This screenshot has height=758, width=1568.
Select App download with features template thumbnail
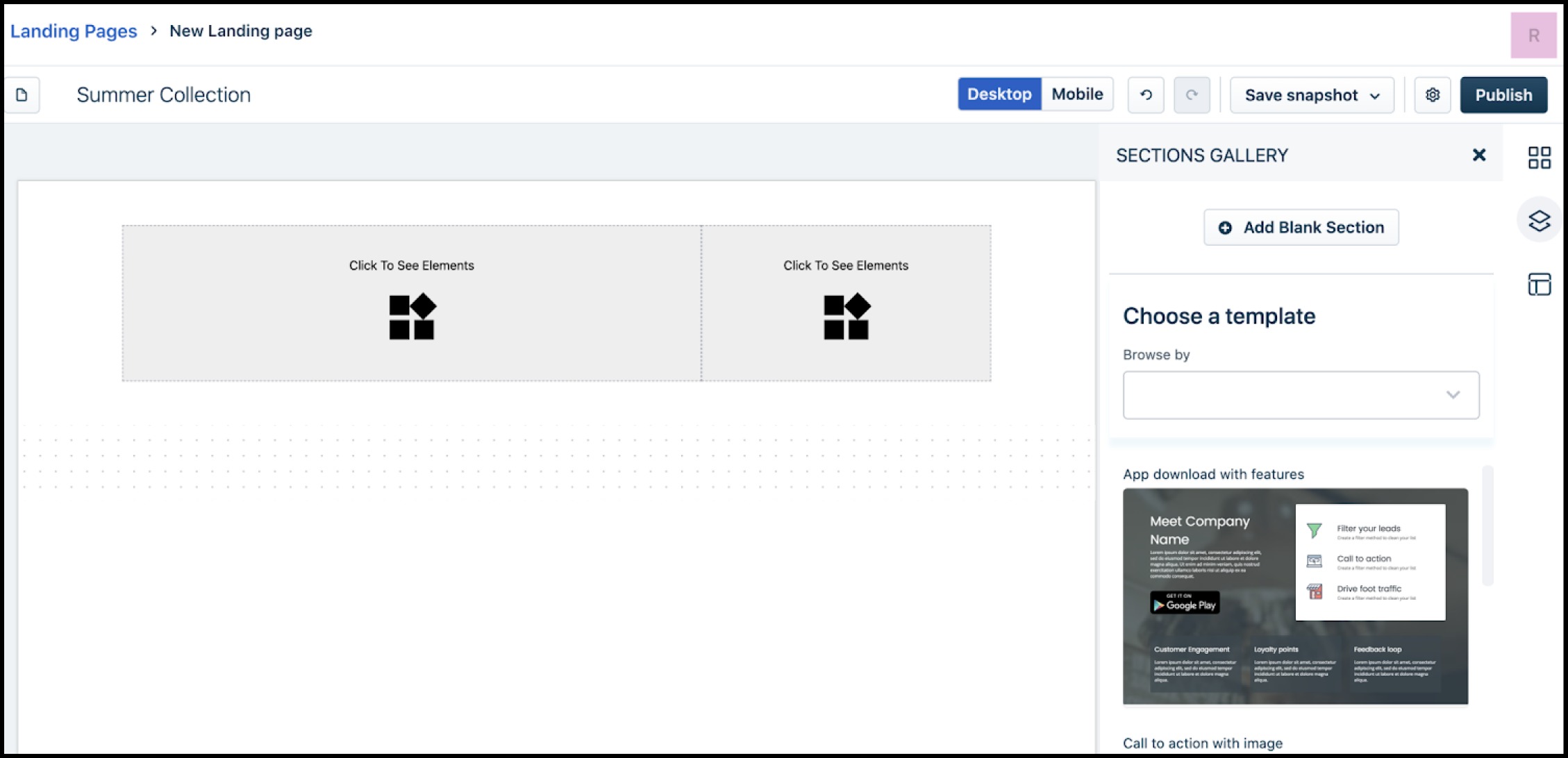[x=1295, y=596]
